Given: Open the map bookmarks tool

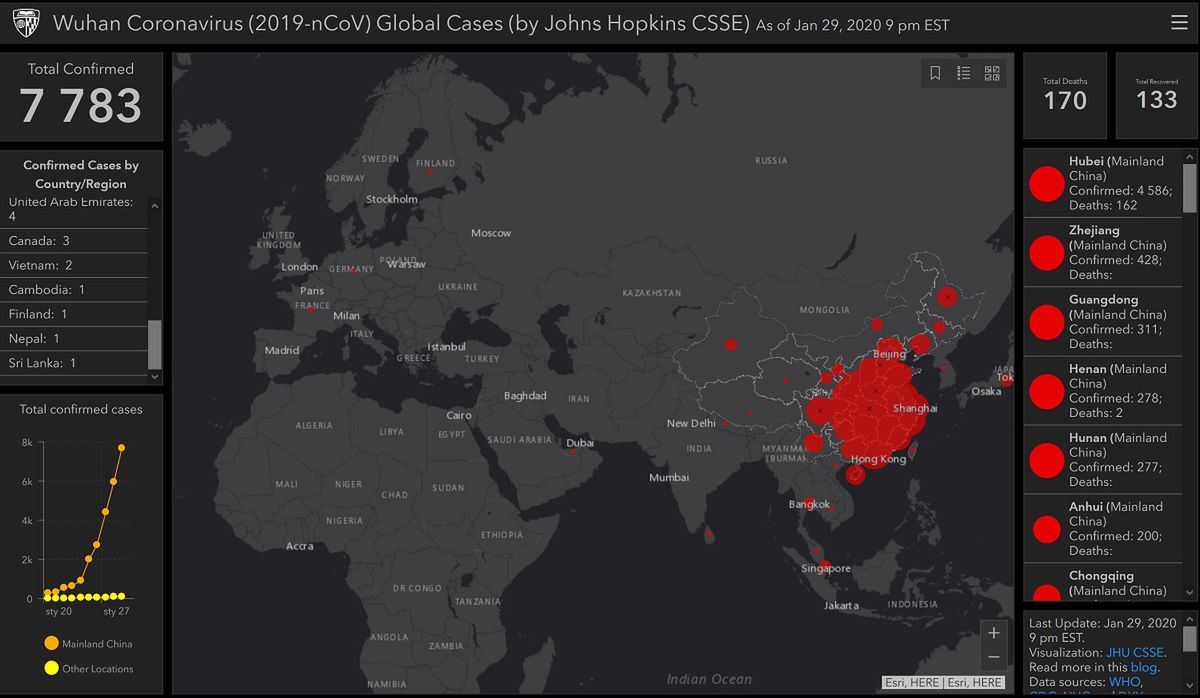Looking at the screenshot, I should tap(935, 73).
